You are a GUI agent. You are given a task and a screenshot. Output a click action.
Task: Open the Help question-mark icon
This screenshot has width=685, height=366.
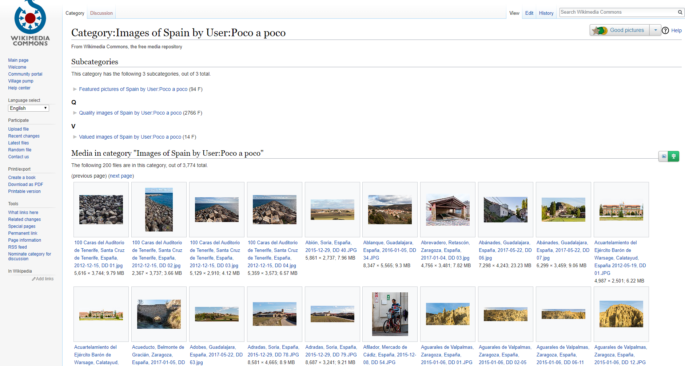tap(665, 30)
